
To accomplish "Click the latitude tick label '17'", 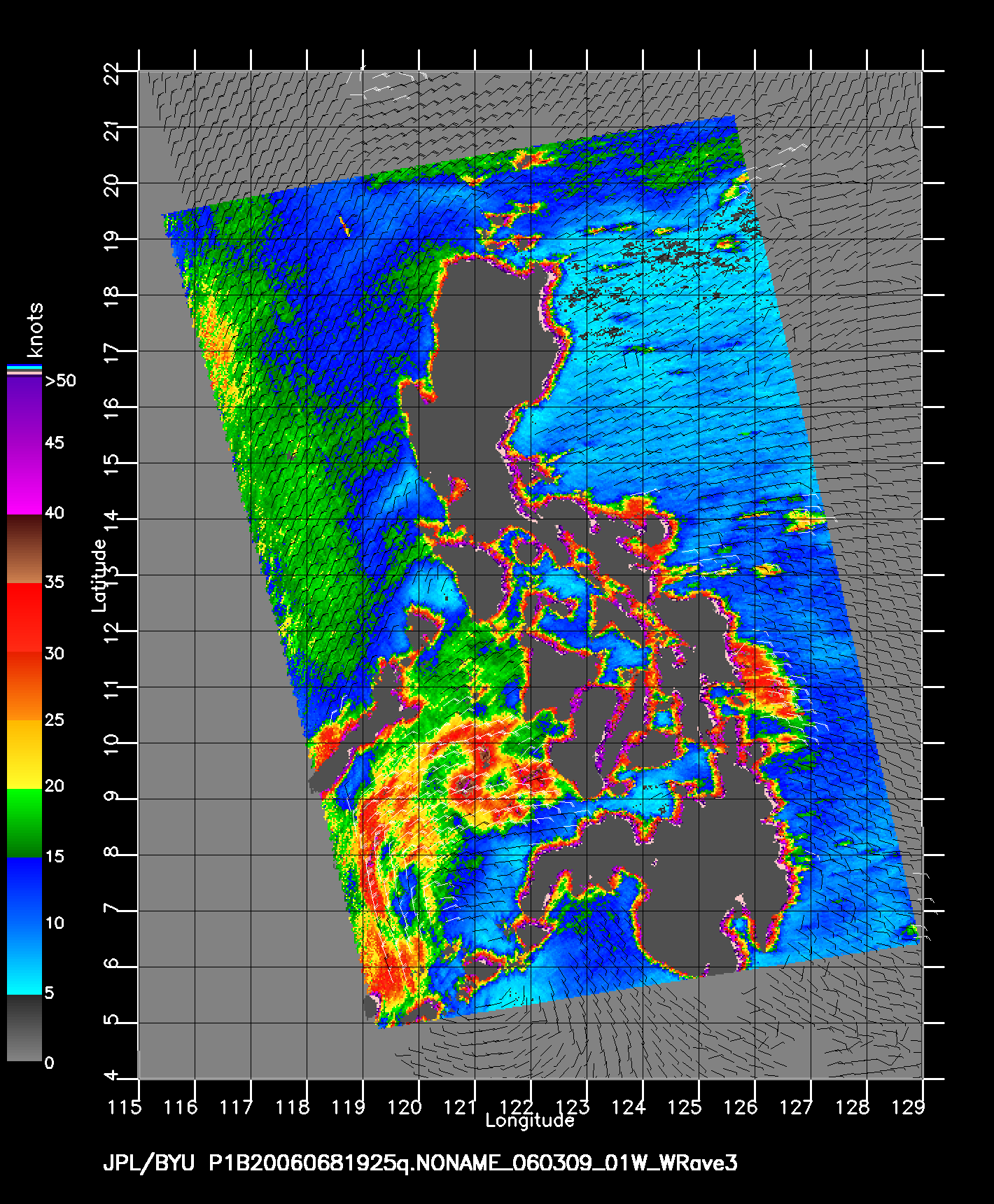I will [x=111, y=352].
